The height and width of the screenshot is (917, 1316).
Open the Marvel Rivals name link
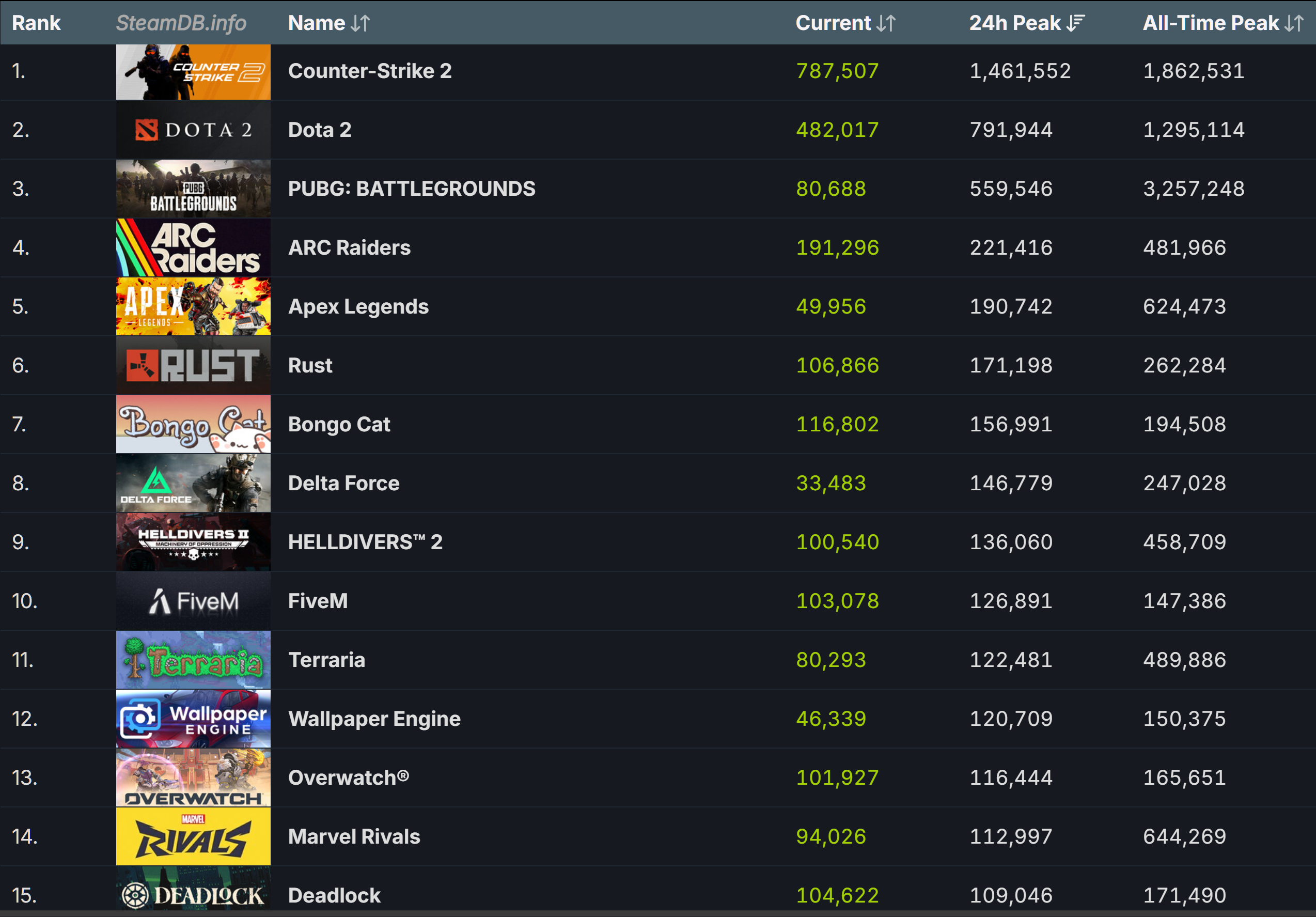(354, 837)
